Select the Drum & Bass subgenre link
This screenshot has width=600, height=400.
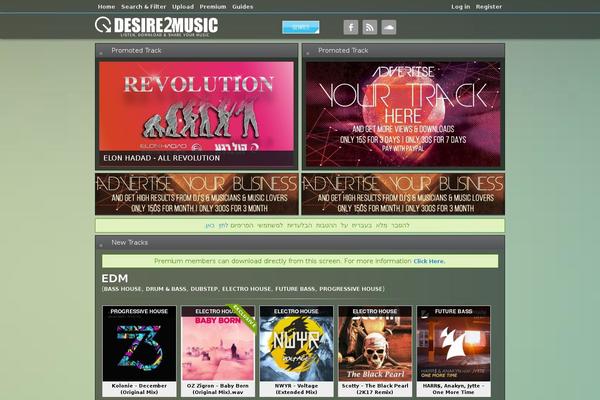coord(166,289)
